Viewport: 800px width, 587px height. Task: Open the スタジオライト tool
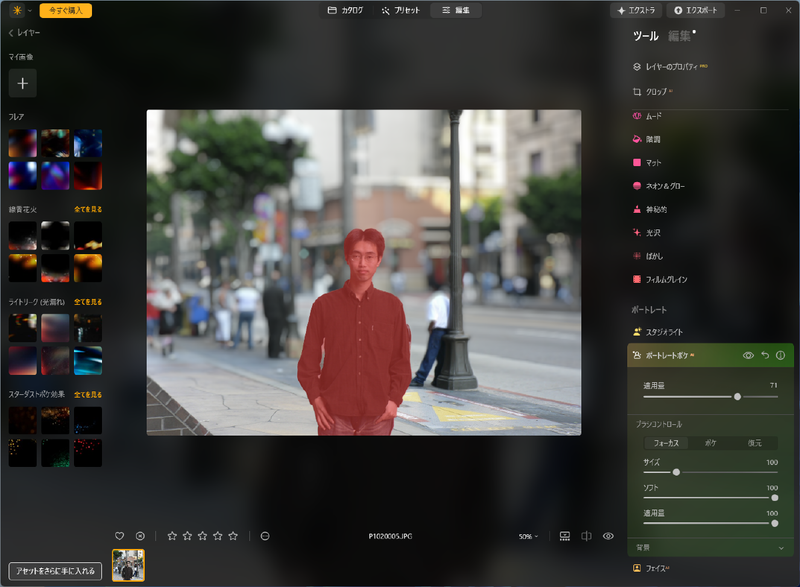pyautogui.click(x=657, y=332)
